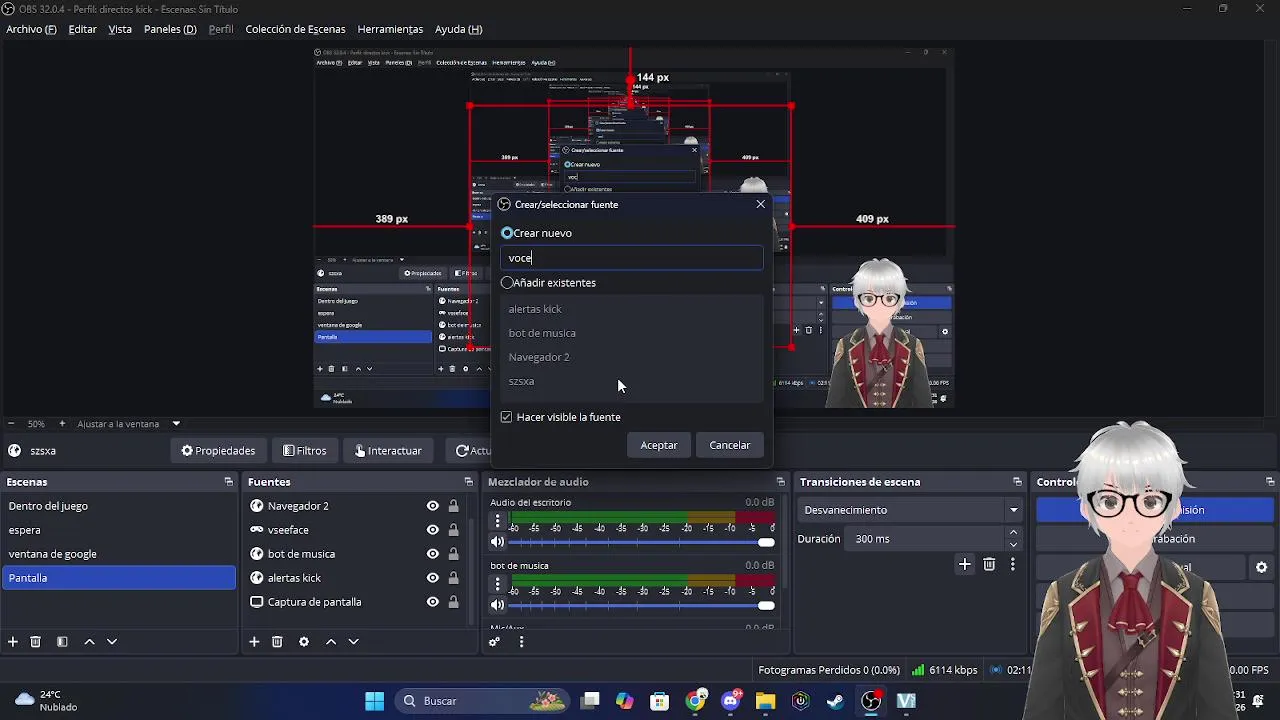
Task: Move source up in Fuentes toolbar
Action: point(331,642)
